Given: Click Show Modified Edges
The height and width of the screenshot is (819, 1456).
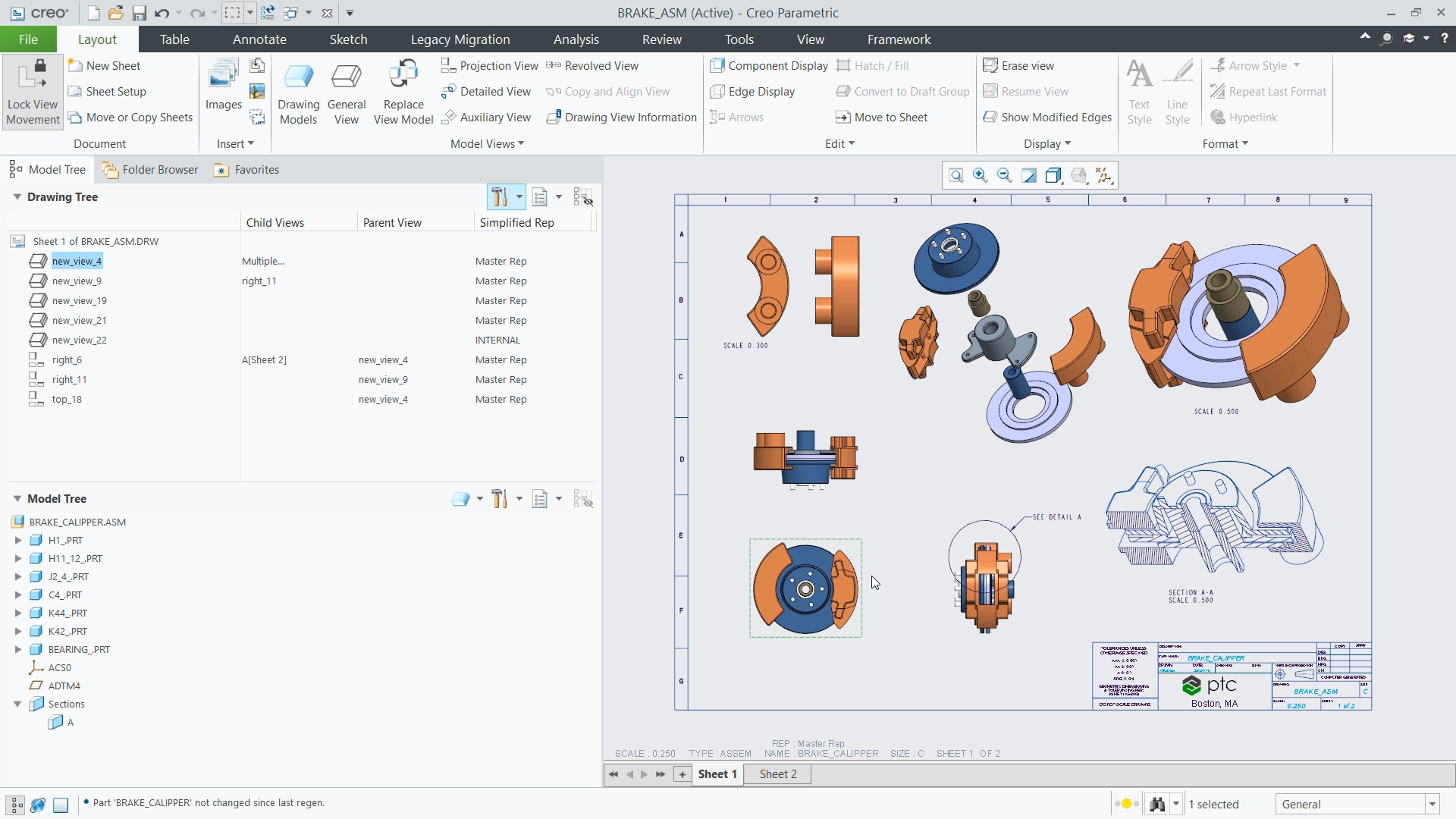Looking at the screenshot, I should (x=1047, y=118).
